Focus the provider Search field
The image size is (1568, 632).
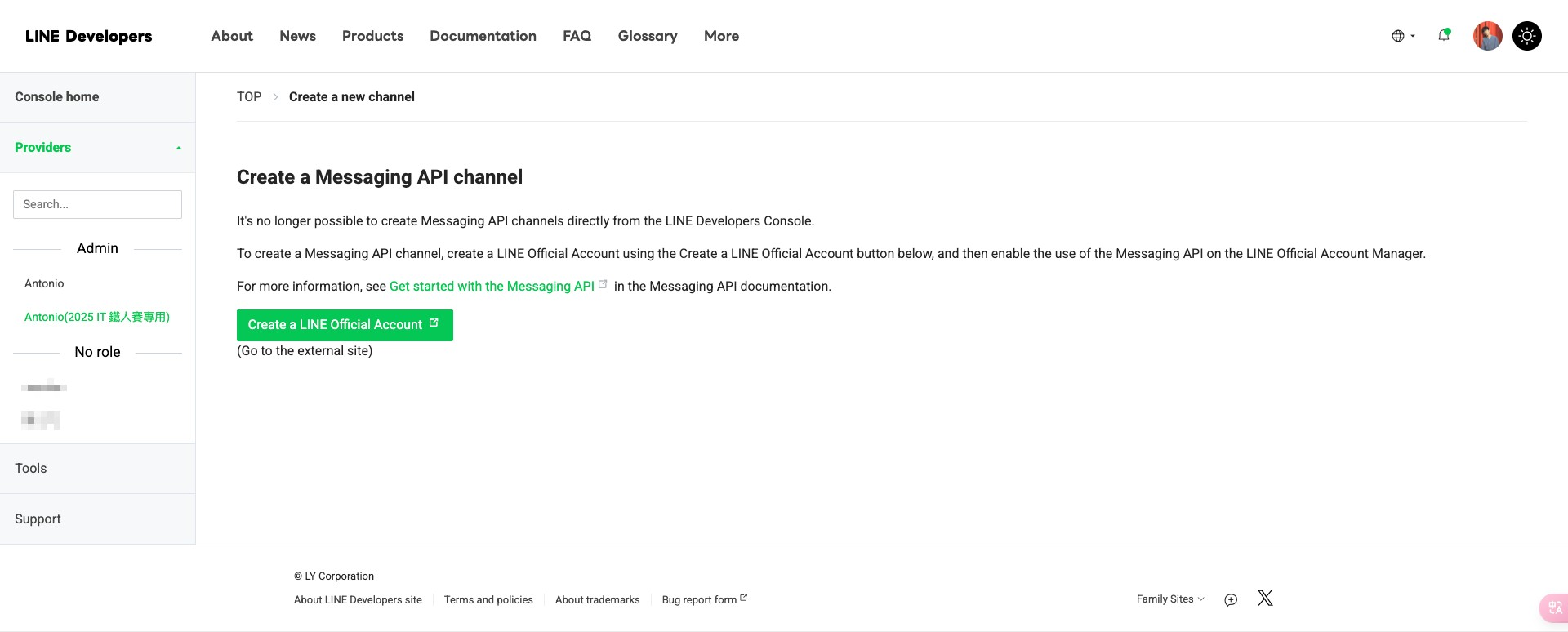(x=97, y=204)
